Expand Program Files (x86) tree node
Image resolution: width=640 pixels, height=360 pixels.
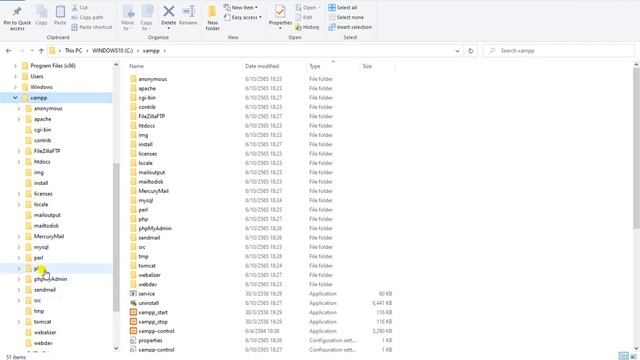(x=15, y=66)
